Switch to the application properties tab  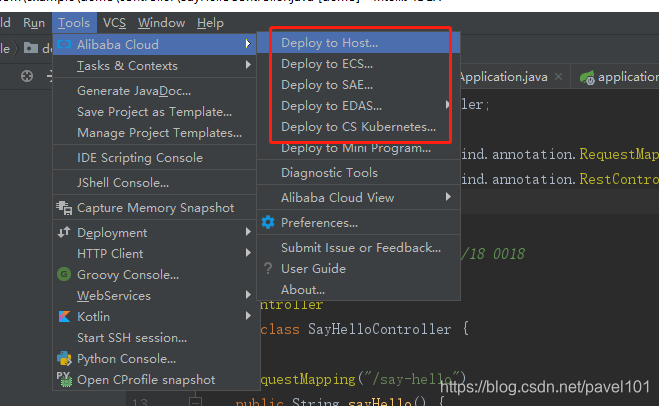coord(628,77)
